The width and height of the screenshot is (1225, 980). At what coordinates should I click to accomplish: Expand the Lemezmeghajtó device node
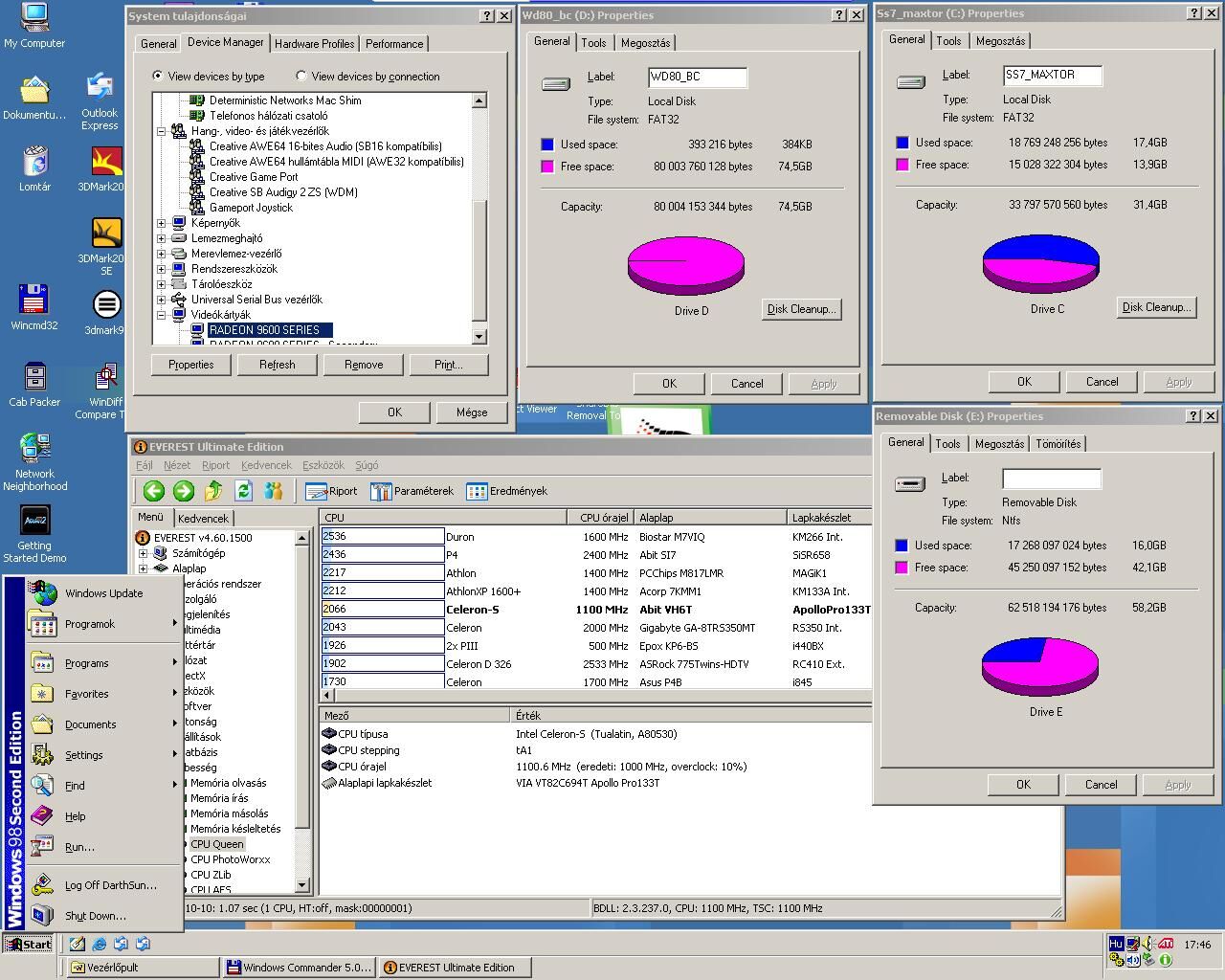(161, 238)
